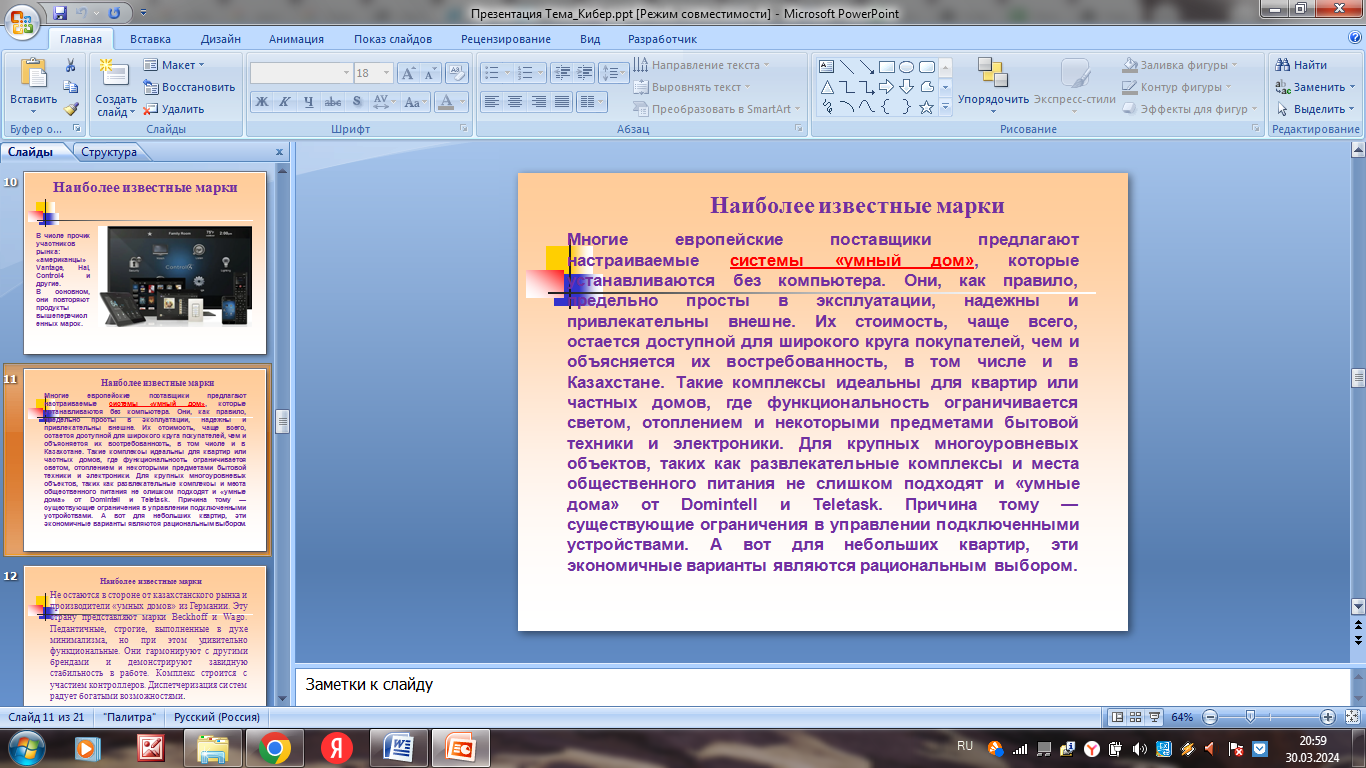1366x768 pixels.
Task: Save presentation from quick access toolbar
Action: point(61,14)
